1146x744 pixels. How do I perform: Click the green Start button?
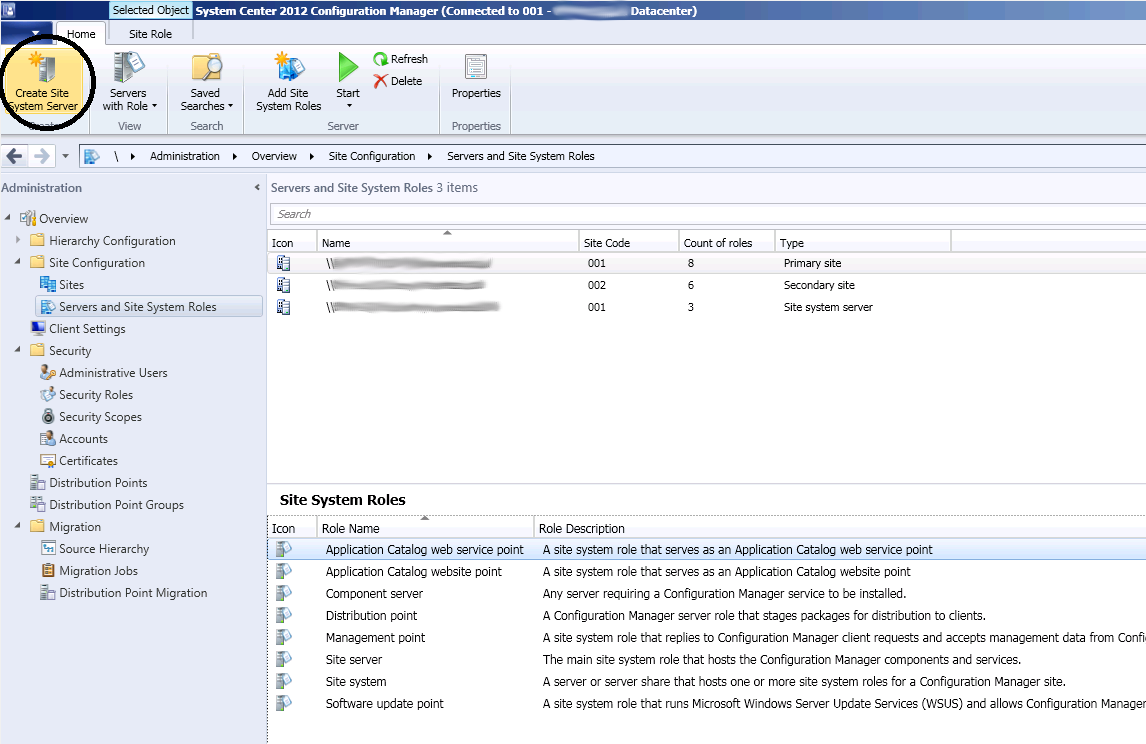[348, 67]
